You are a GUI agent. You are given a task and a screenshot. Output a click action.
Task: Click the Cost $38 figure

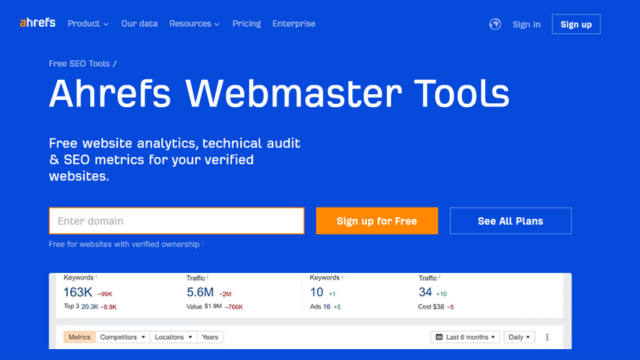tap(431, 307)
